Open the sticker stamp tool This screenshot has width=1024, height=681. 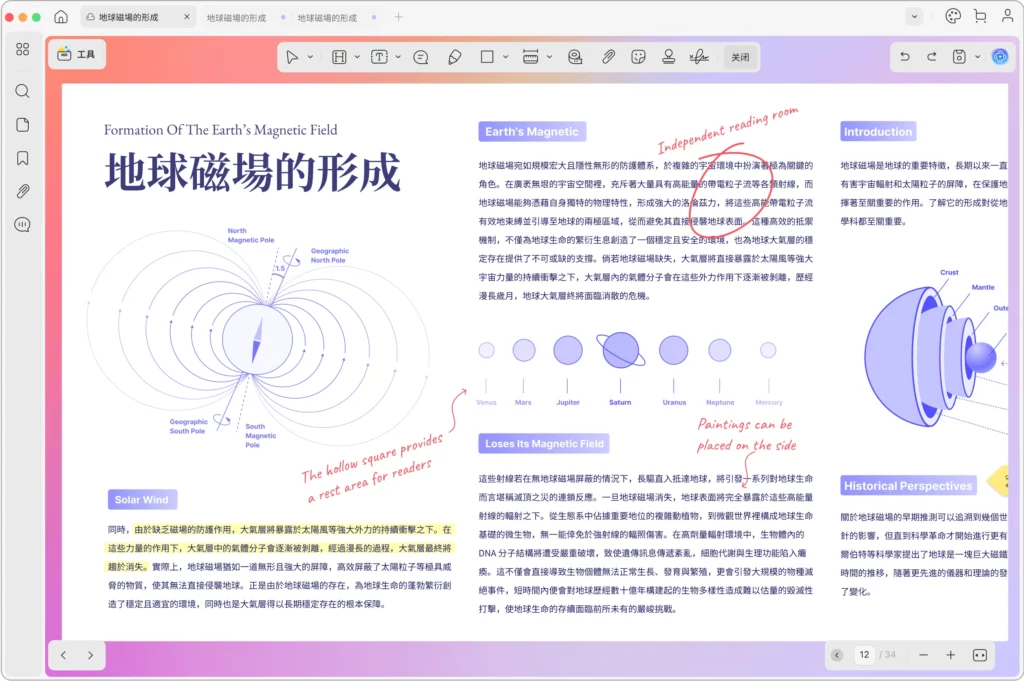coord(637,56)
